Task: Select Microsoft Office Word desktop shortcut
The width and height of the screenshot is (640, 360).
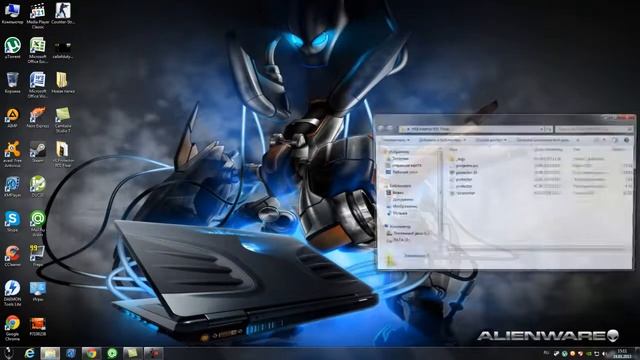Action: (x=38, y=85)
